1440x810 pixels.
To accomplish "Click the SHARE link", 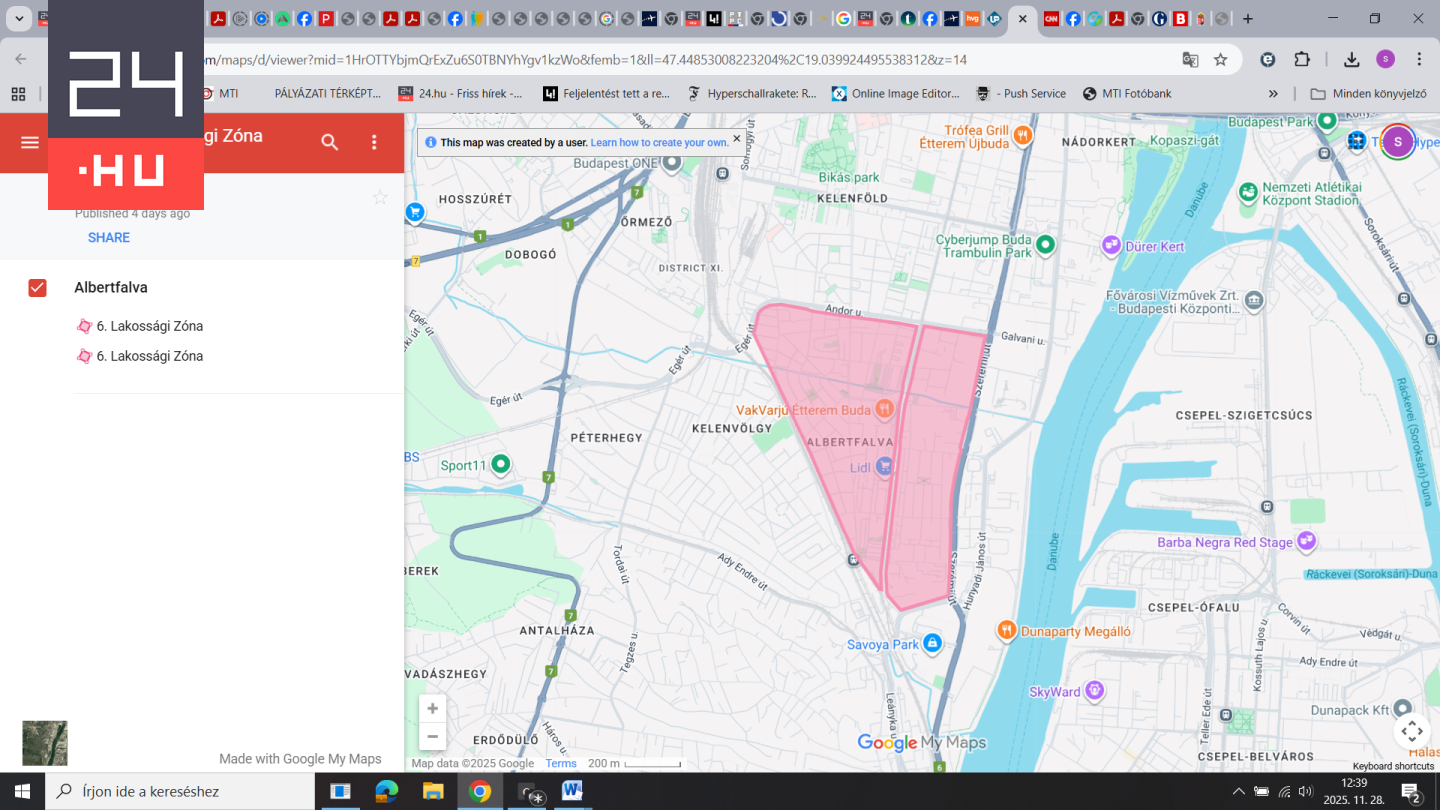I will (x=109, y=238).
